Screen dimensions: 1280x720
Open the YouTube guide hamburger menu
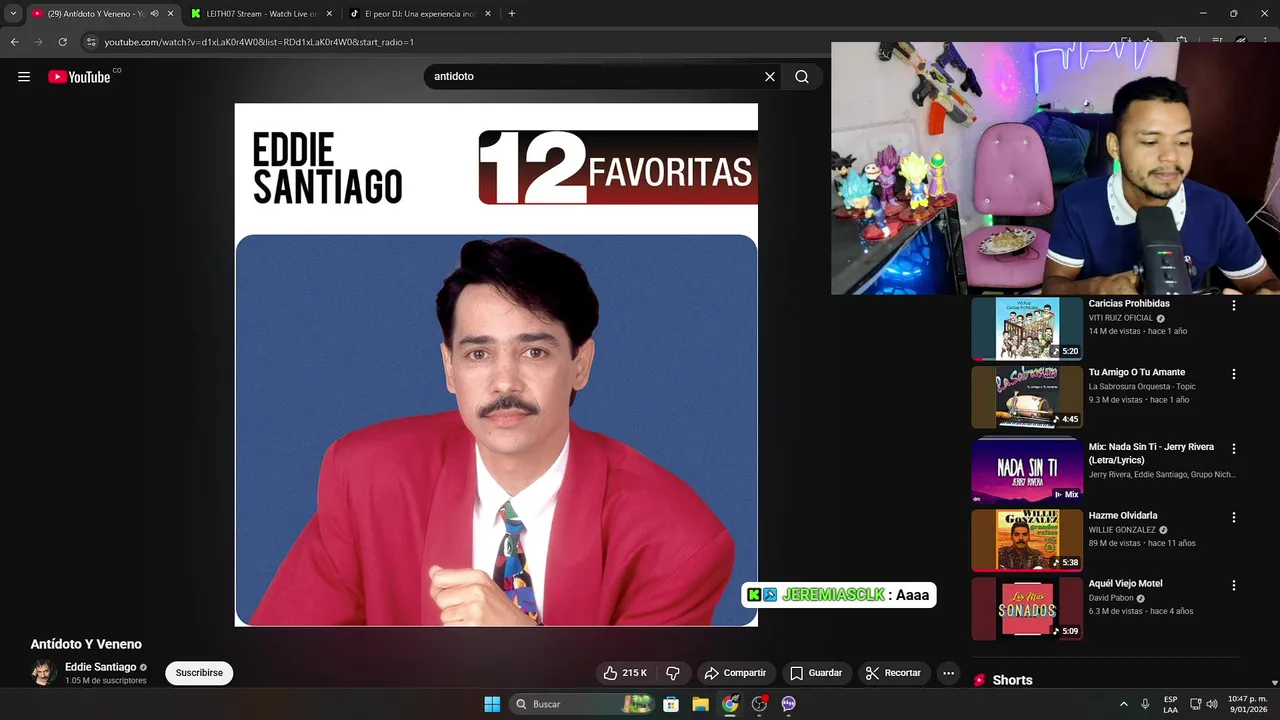point(24,77)
